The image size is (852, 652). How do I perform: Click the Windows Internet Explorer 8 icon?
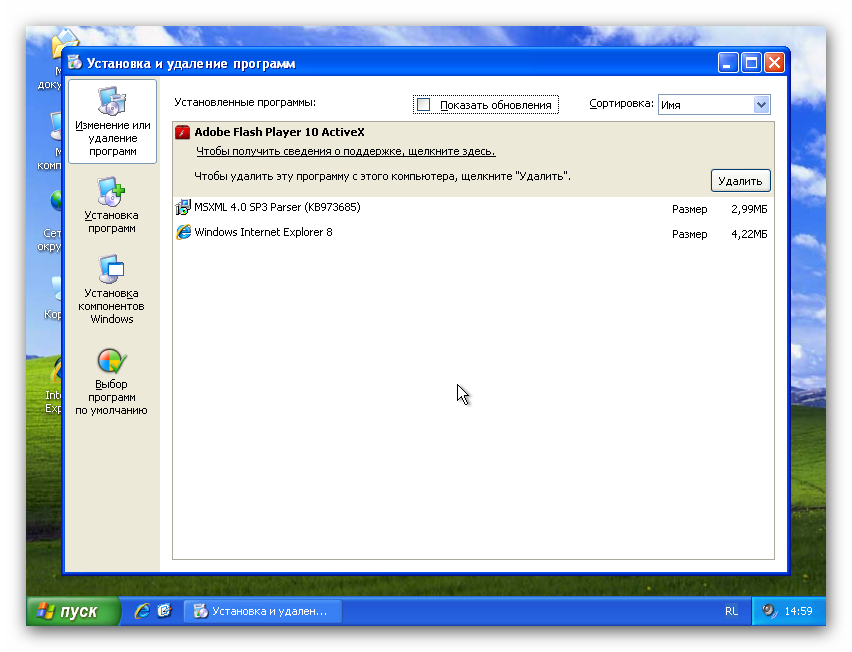[183, 233]
